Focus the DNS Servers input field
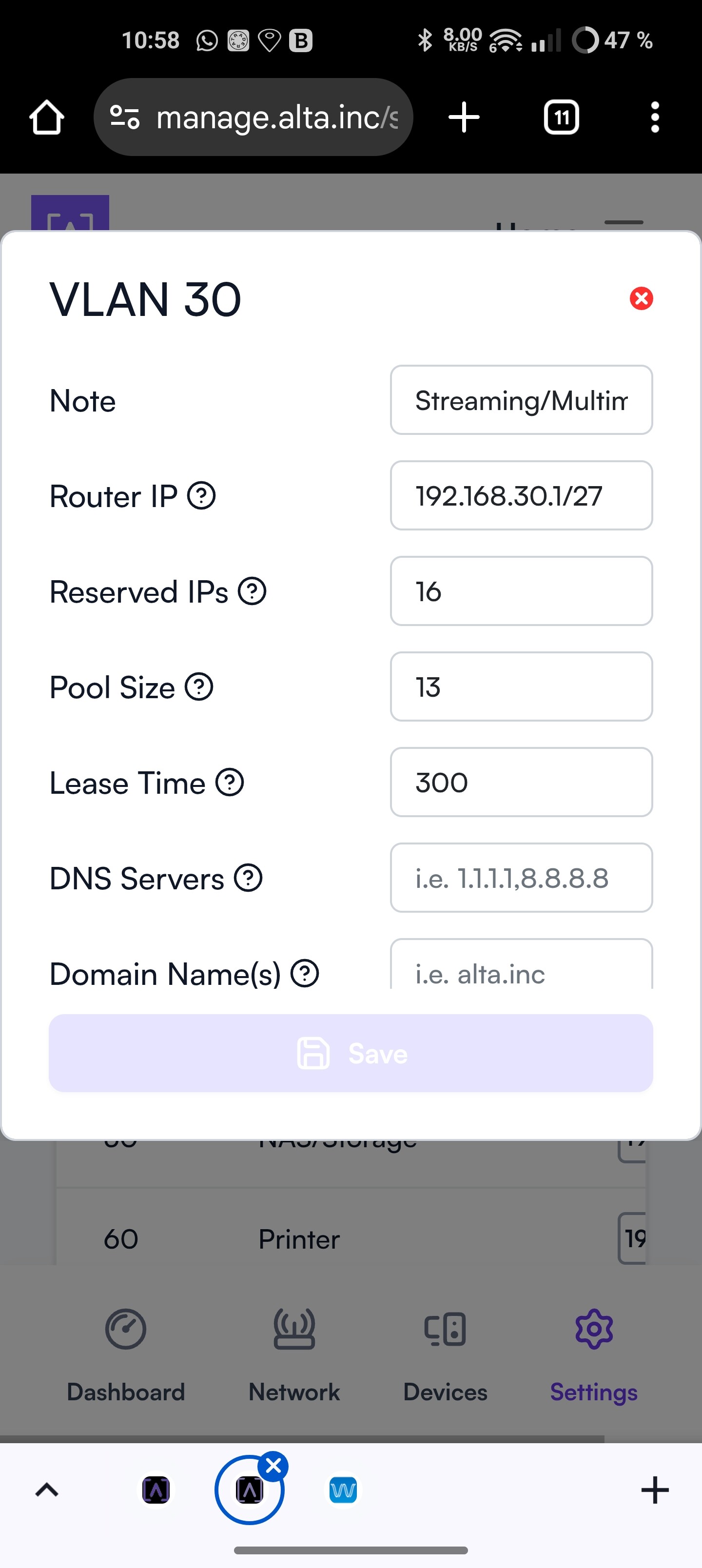The width and height of the screenshot is (702, 1568). 521,878
